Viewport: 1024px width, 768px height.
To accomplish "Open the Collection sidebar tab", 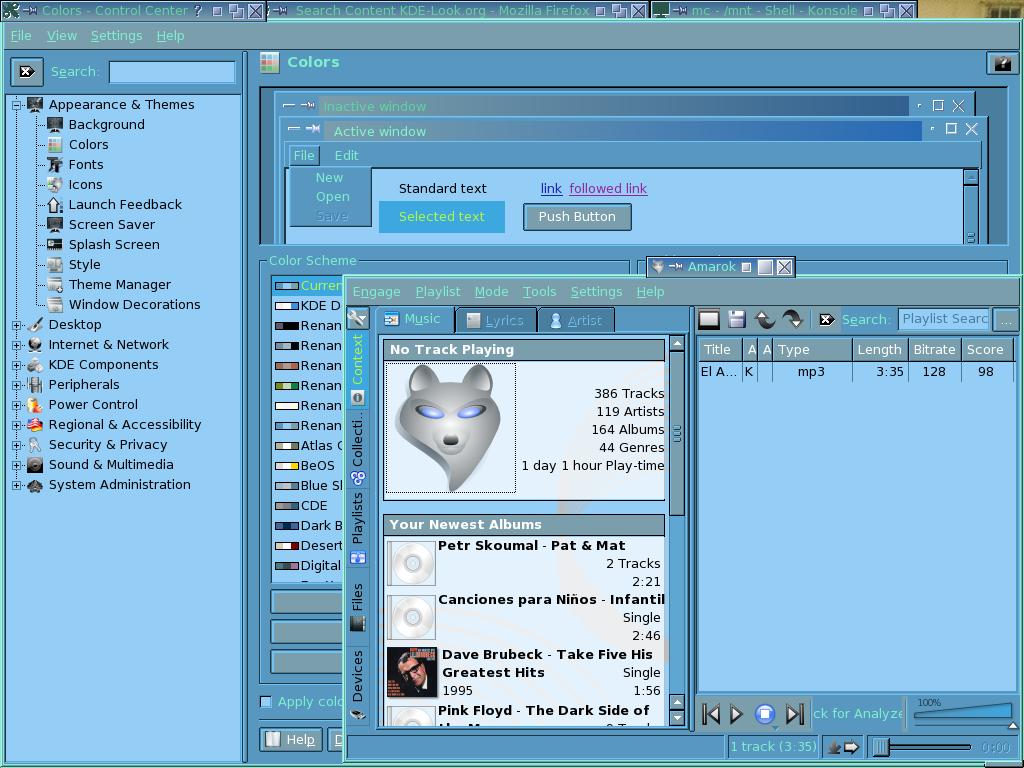I will (x=357, y=450).
